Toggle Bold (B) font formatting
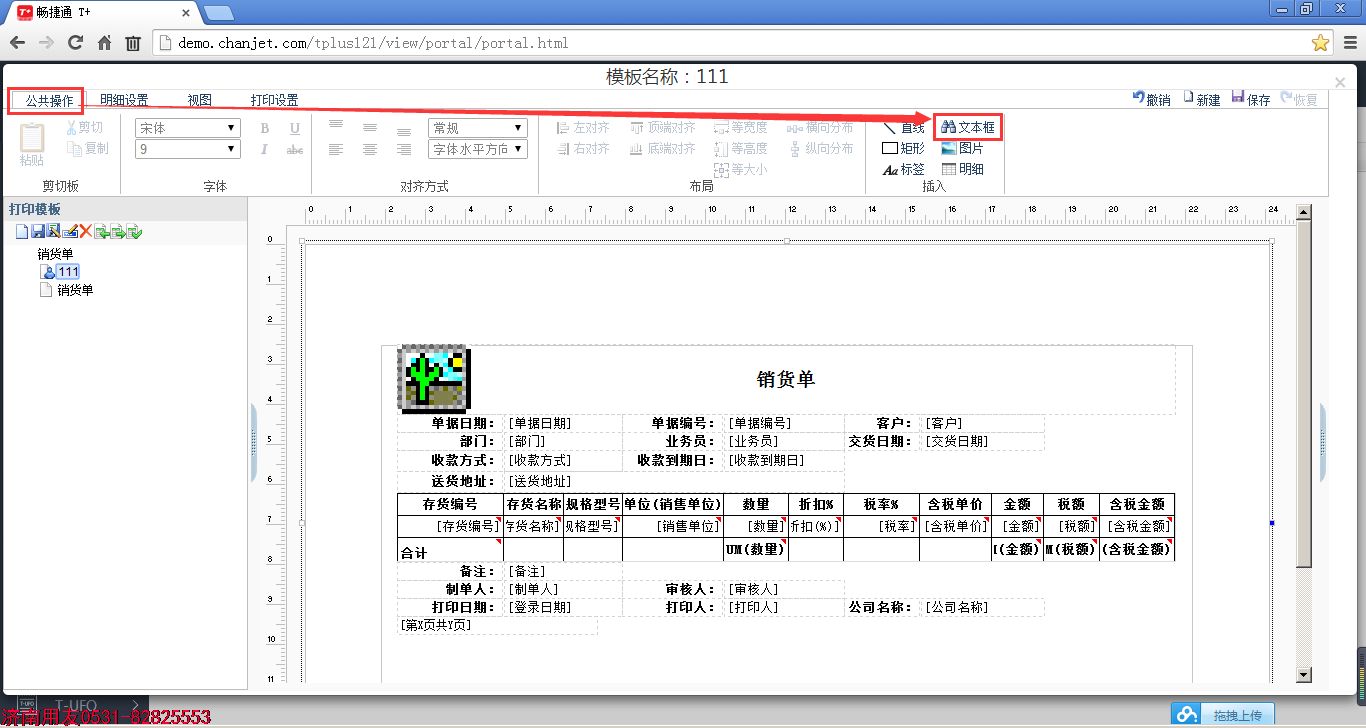The width and height of the screenshot is (1366, 728). coord(265,128)
